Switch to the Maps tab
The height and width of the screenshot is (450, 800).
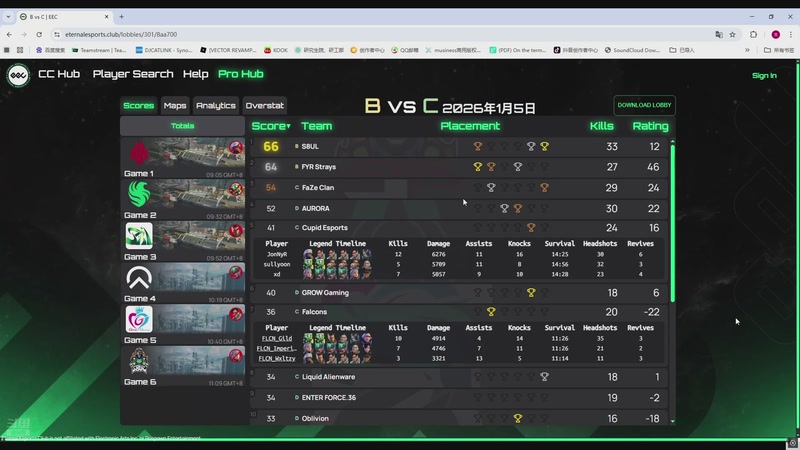point(175,106)
